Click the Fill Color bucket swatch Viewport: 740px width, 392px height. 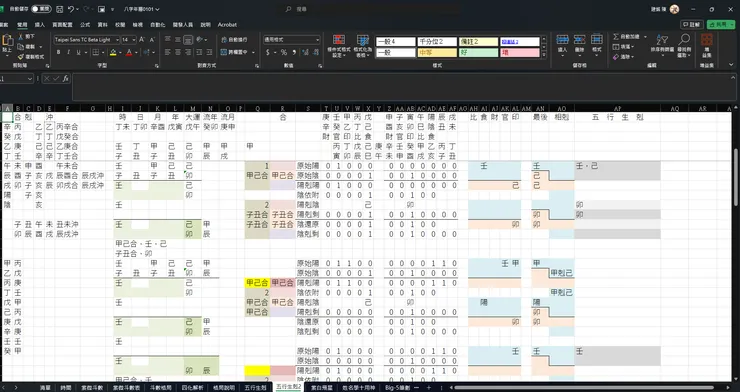pos(113,52)
